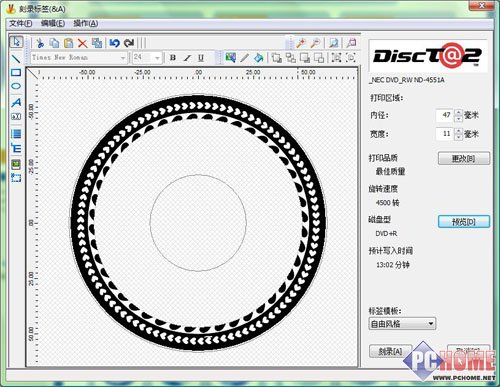
Task: Click the 更改(B) print quality button
Action: point(464,158)
